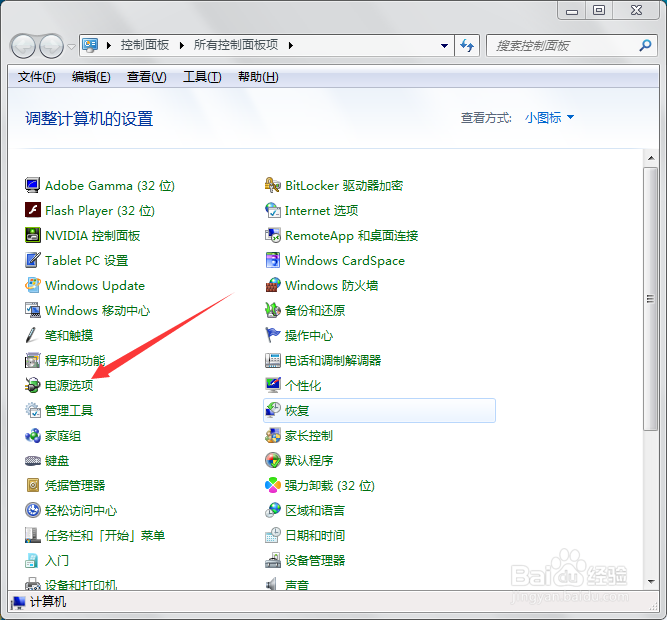The height and width of the screenshot is (620, 667).
Task: Open the 区域和语言 link
Action: click(315, 510)
